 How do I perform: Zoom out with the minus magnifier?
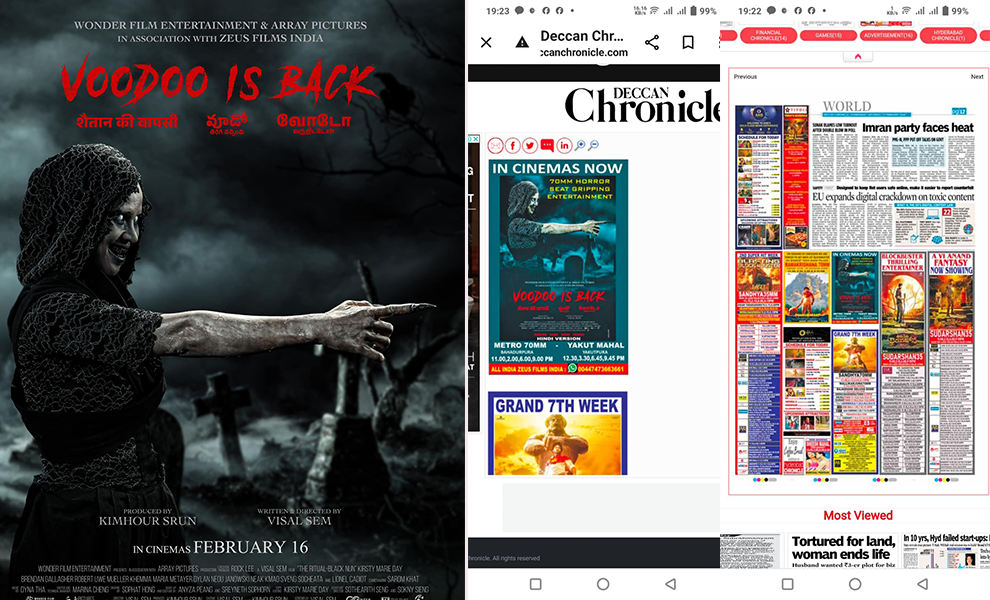click(594, 146)
